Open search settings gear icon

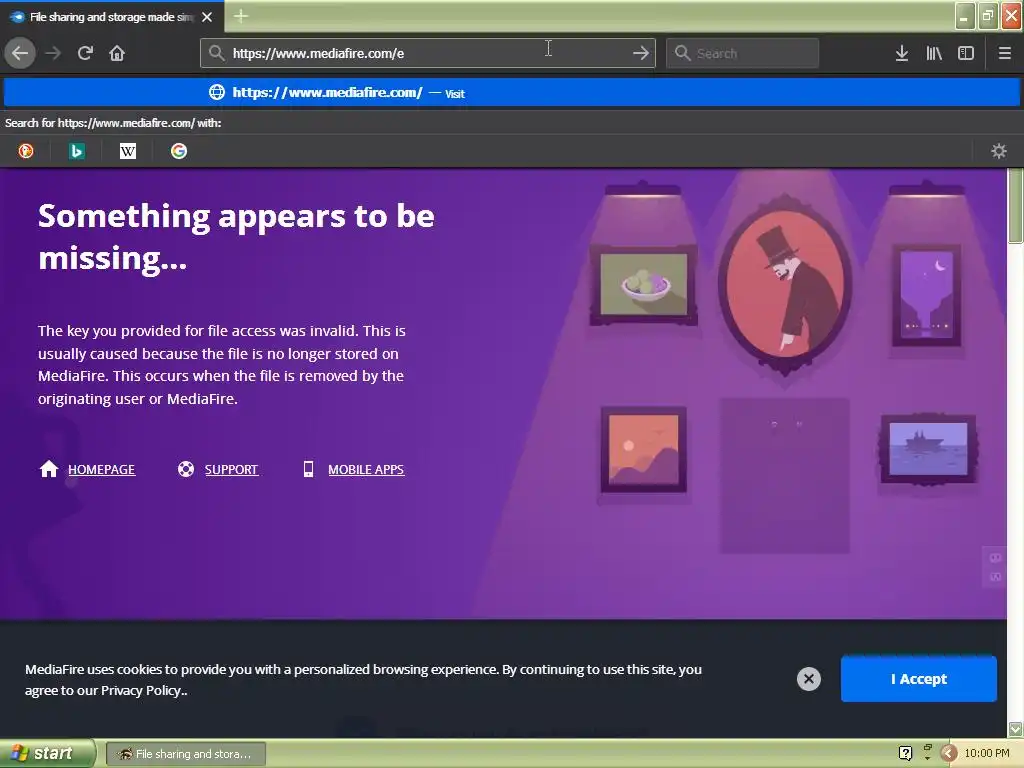[999, 151]
